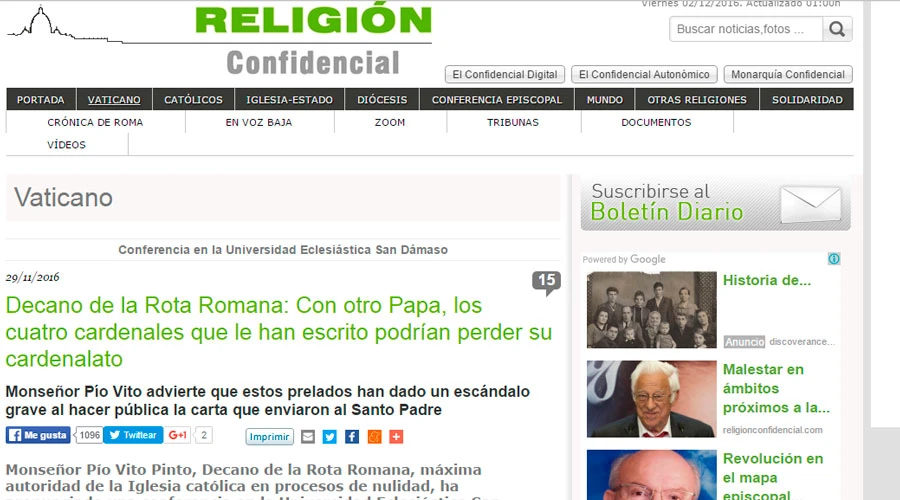The height and width of the screenshot is (500, 900).
Task: Share article via email envelope icon
Action: pyautogui.click(x=308, y=436)
